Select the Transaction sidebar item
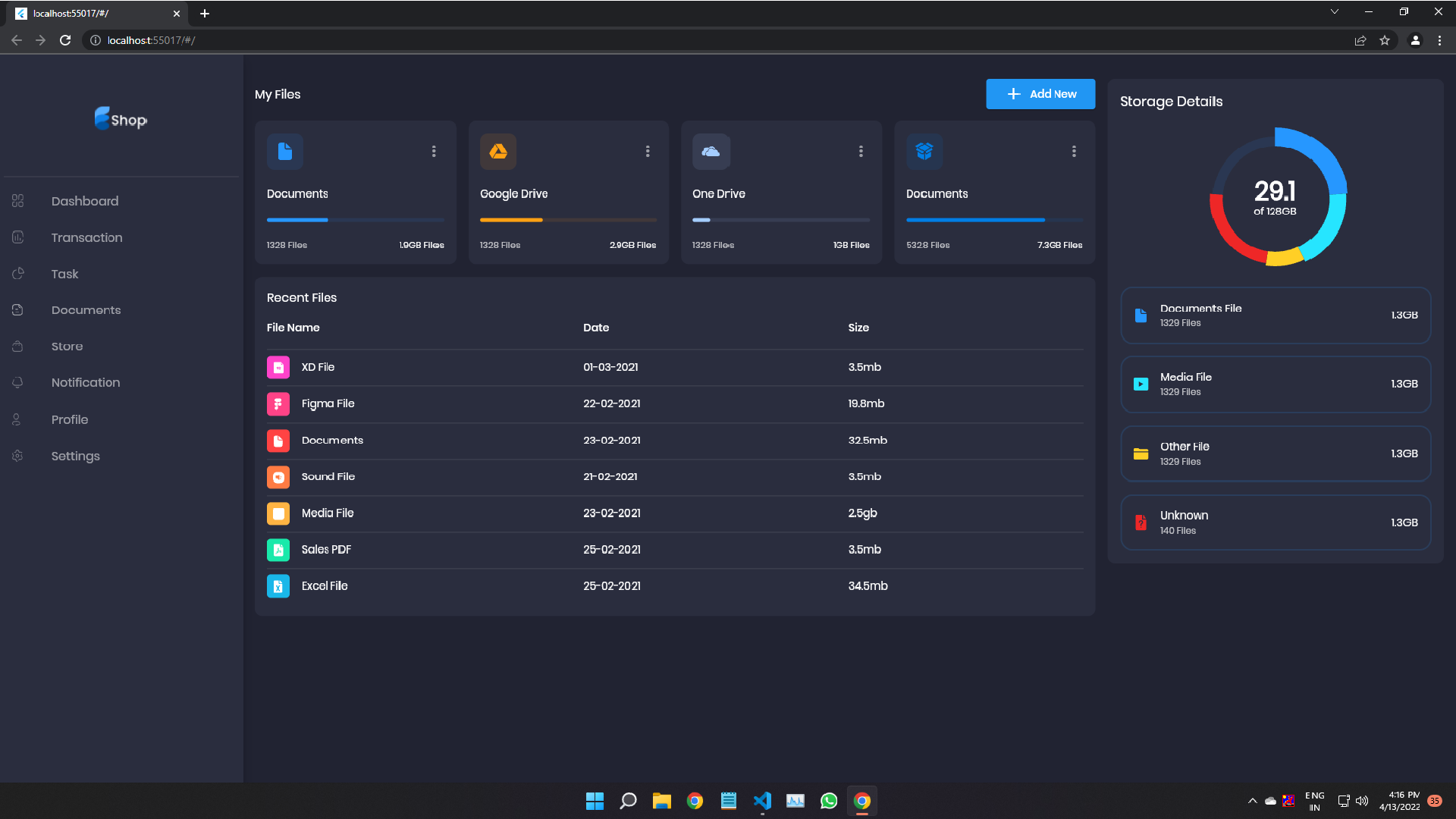This screenshot has width=1456, height=819. click(x=86, y=237)
